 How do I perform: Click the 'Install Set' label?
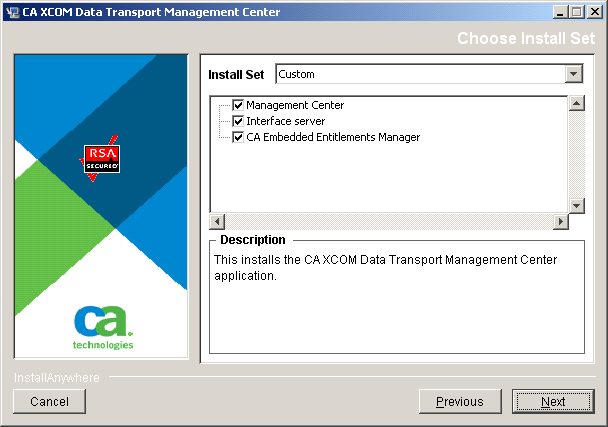coord(236,74)
